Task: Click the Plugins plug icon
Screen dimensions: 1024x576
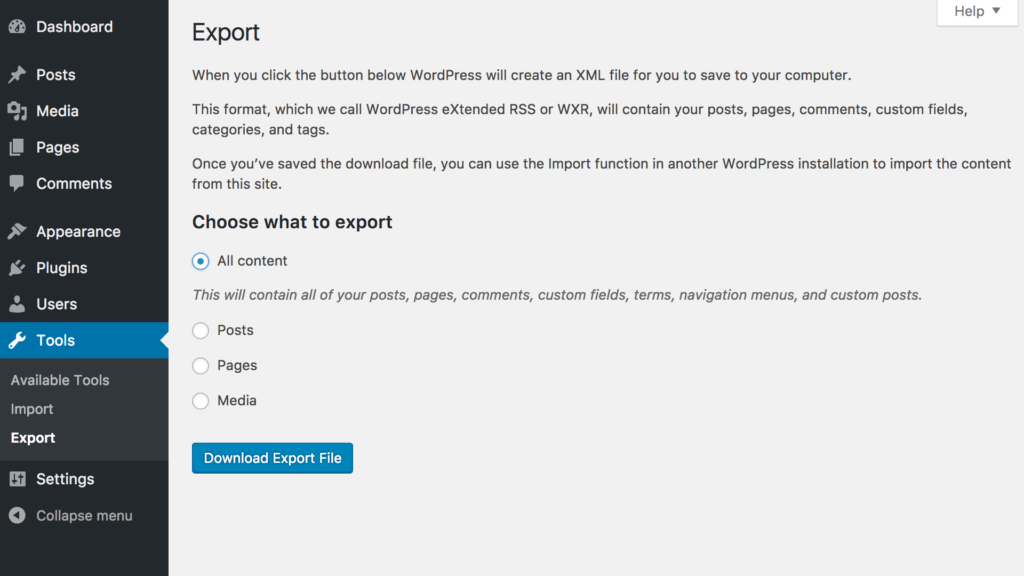Action: pyautogui.click(x=17, y=268)
